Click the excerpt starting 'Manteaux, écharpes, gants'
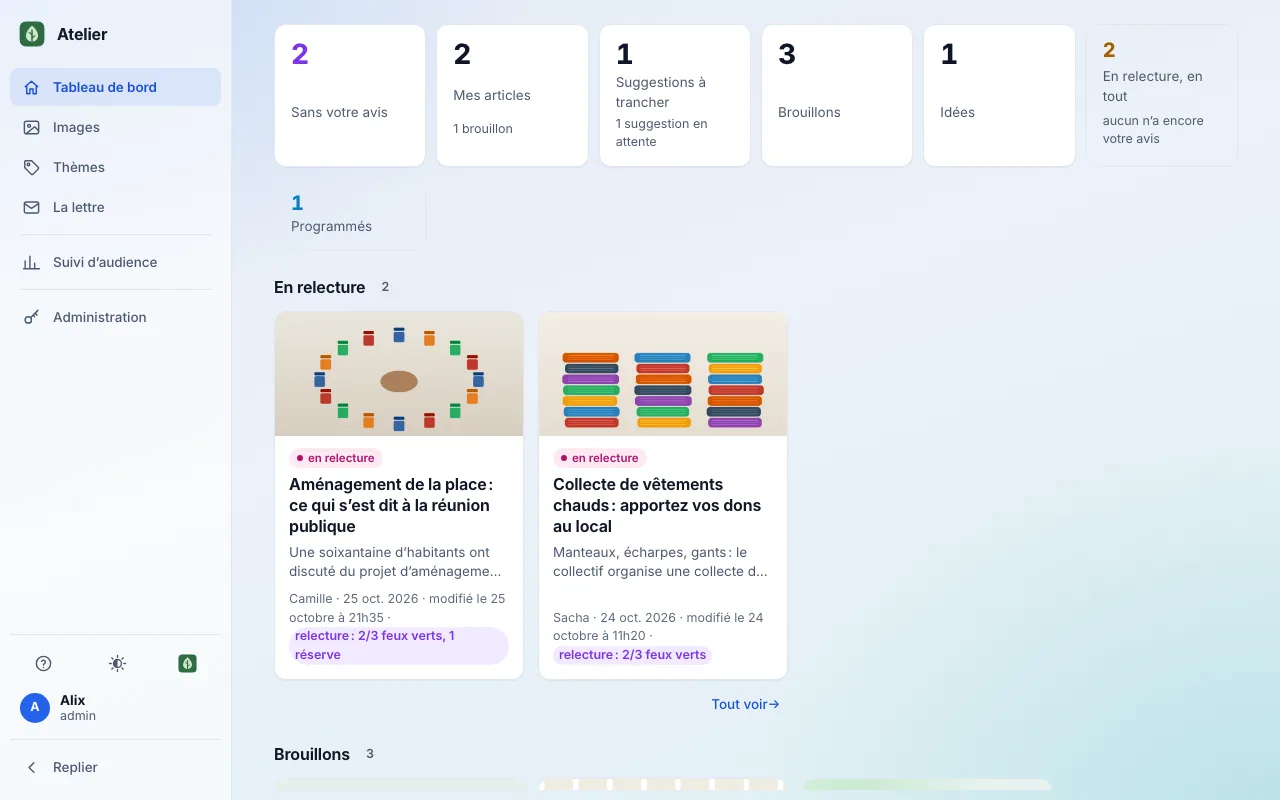The image size is (1280, 800). click(x=660, y=562)
